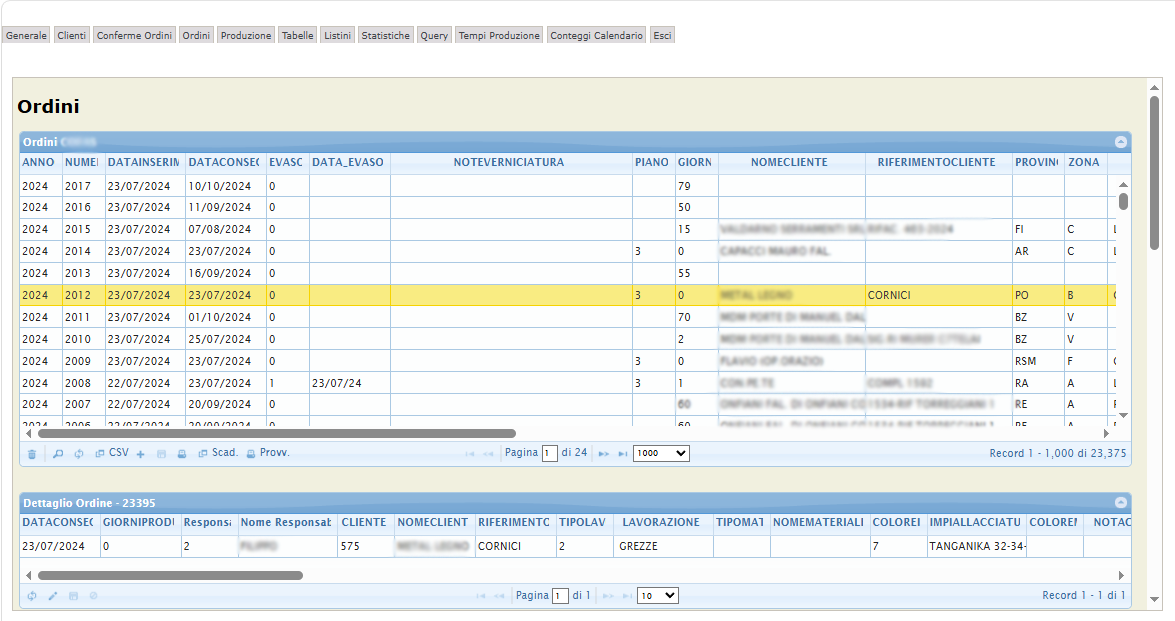The image size is (1175, 621).
Task: Click the TANGANIKA 32-34 cell
Action: pos(976,546)
